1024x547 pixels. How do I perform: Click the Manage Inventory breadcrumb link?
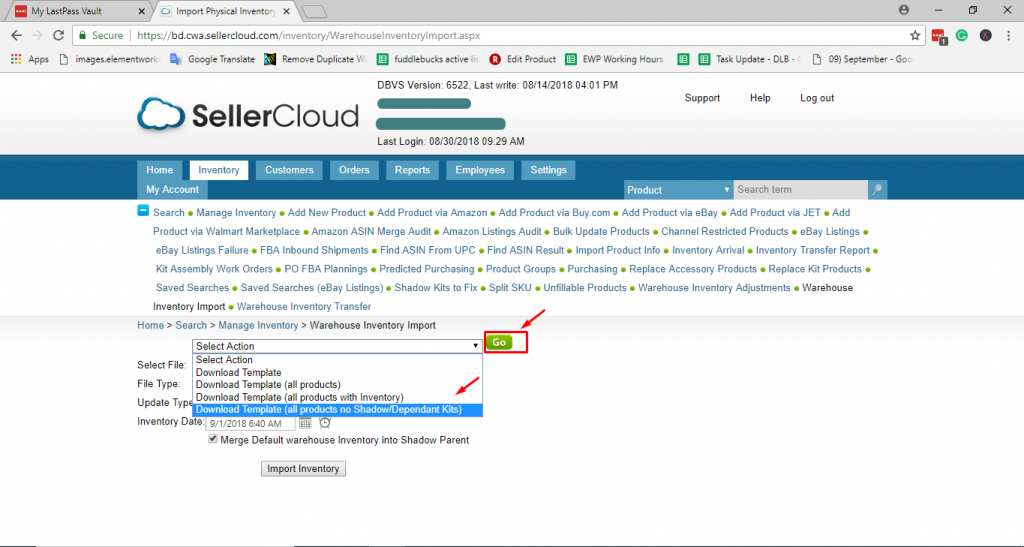coord(258,325)
